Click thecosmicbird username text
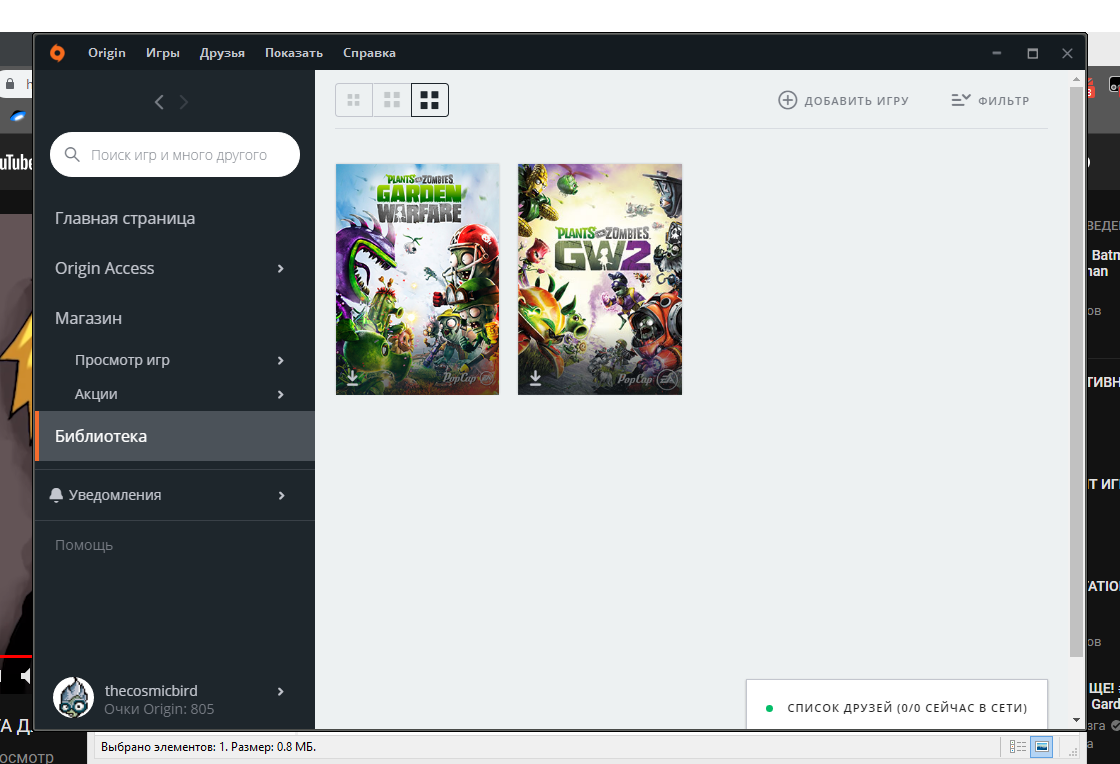 pyautogui.click(x=151, y=690)
